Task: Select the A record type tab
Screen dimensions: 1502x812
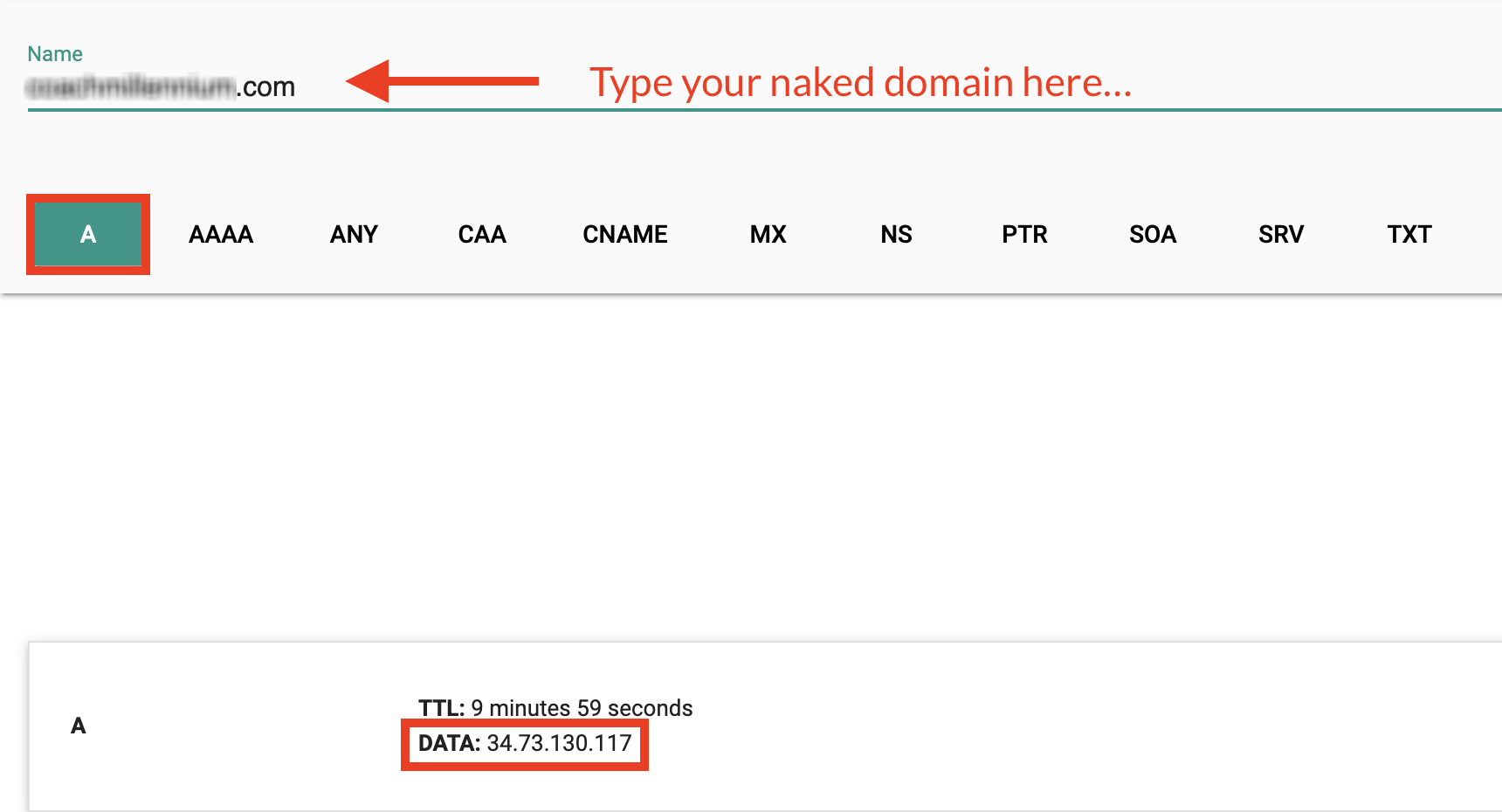Action: tap(87, 234)
